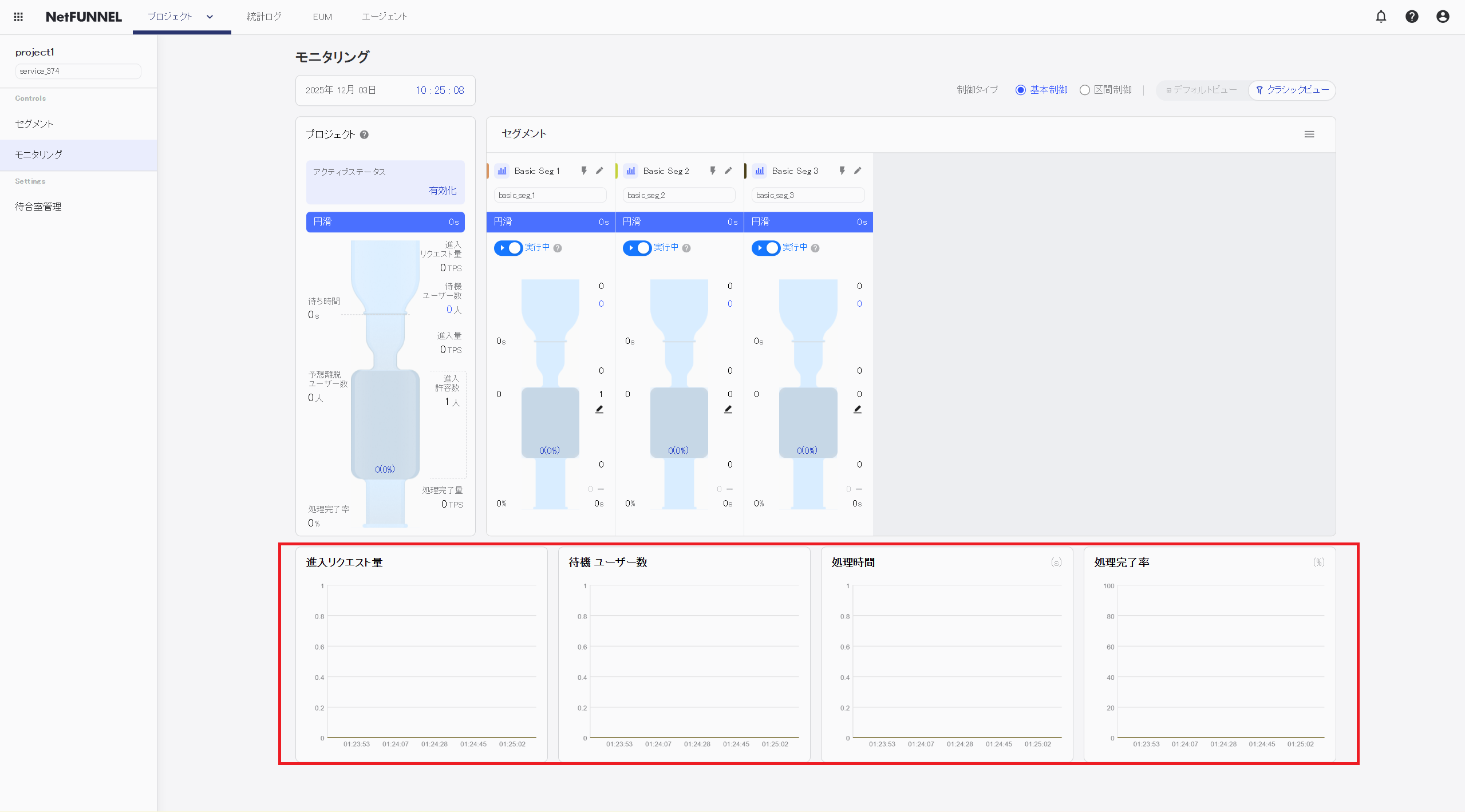The image size is (1465, 812).
Task: Click the pencil edit icon of Basic Seg 2
Action: pyautogui.click(x=728, y=171)
